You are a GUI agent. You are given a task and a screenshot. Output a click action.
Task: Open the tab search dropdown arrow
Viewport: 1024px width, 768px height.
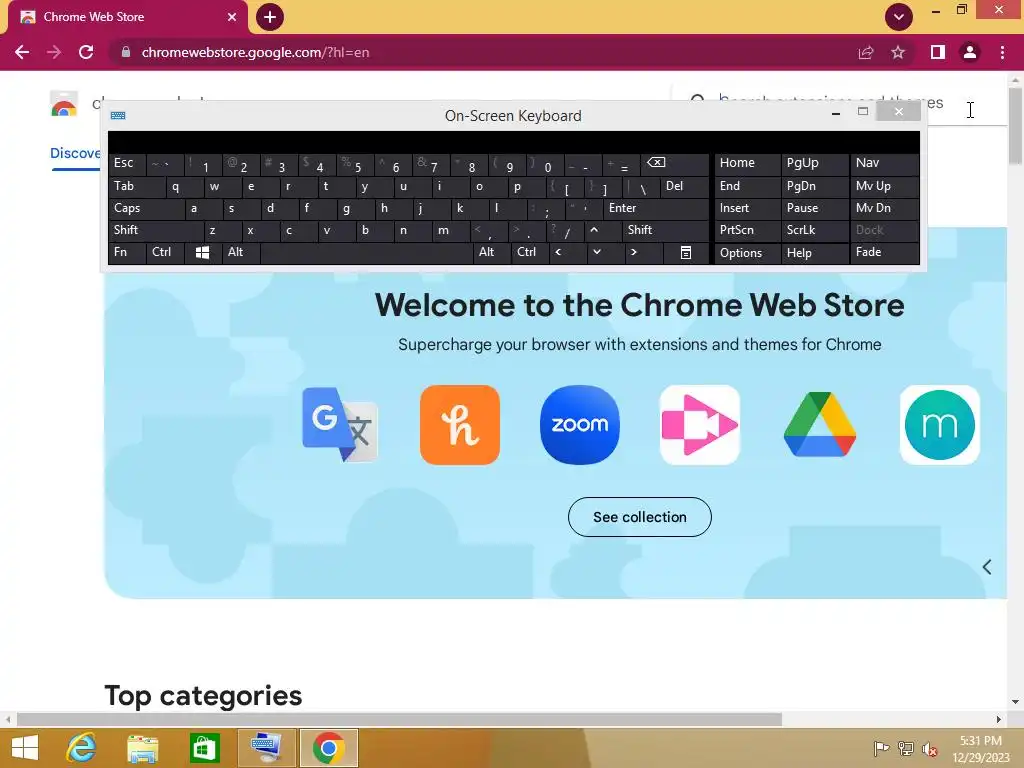pyautogui.click(x=899, y=17)
